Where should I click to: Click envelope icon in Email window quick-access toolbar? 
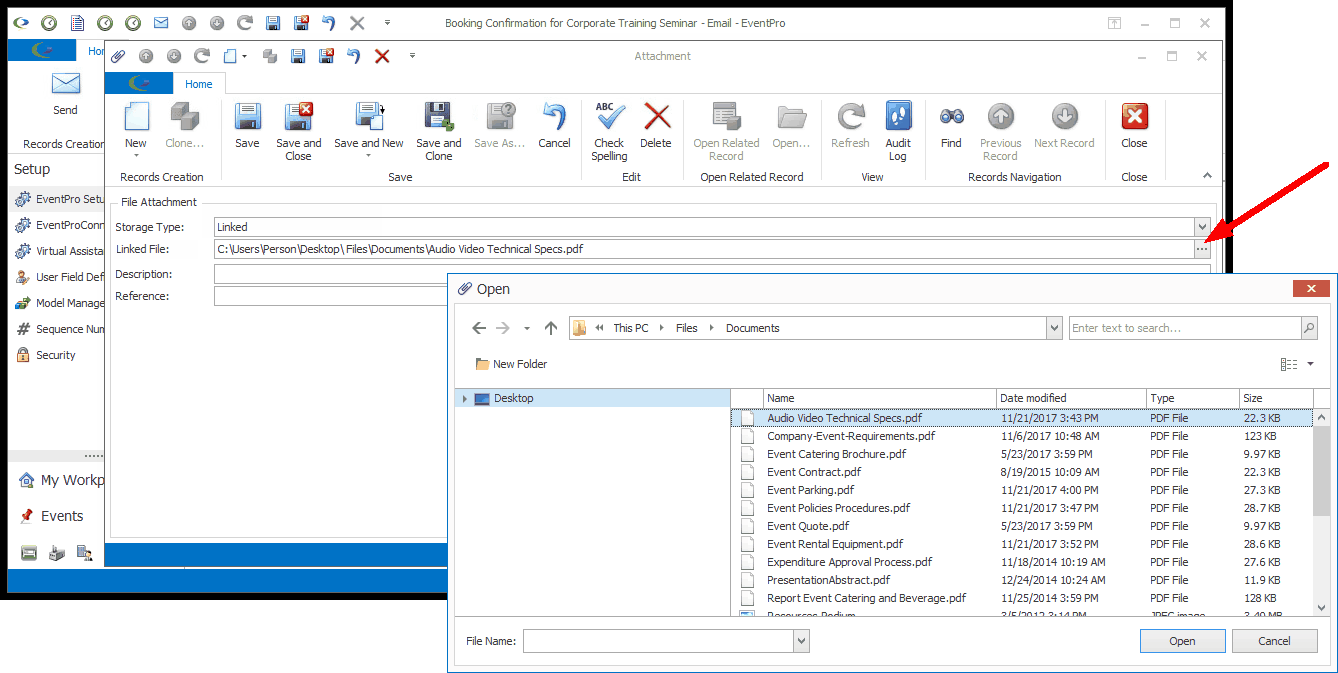(161, 22)
